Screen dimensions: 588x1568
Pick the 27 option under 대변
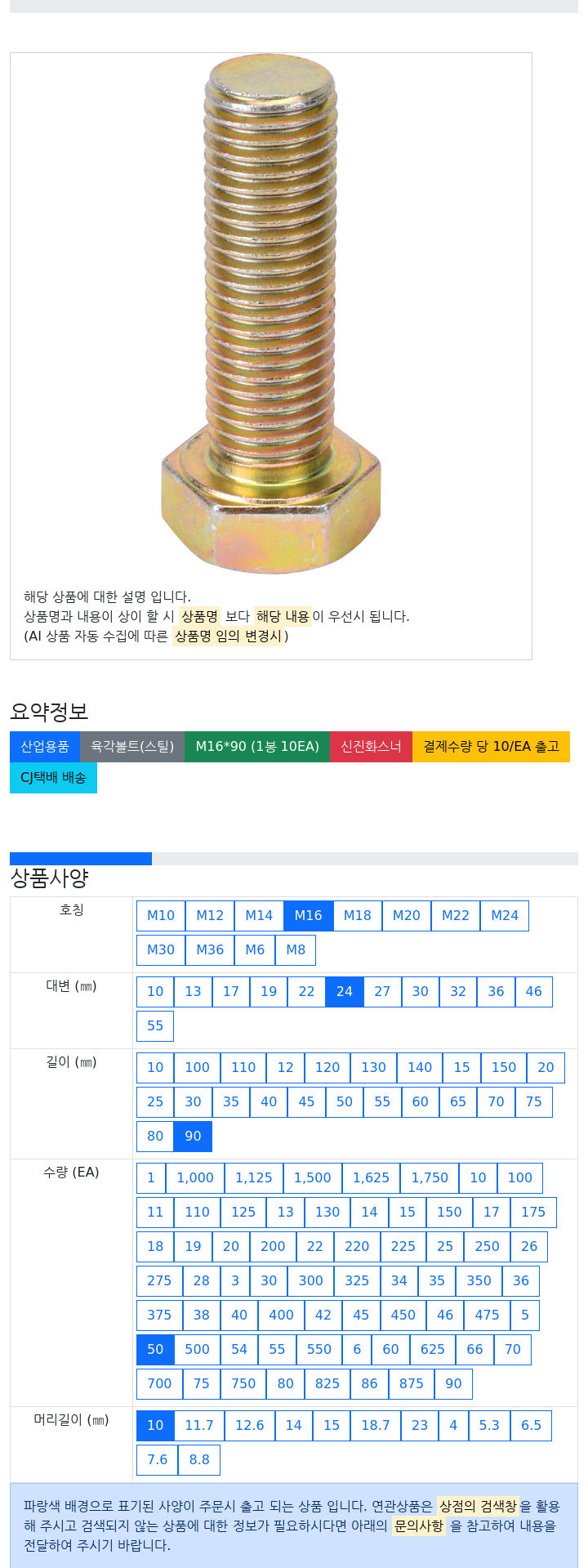tap(382, 991)
